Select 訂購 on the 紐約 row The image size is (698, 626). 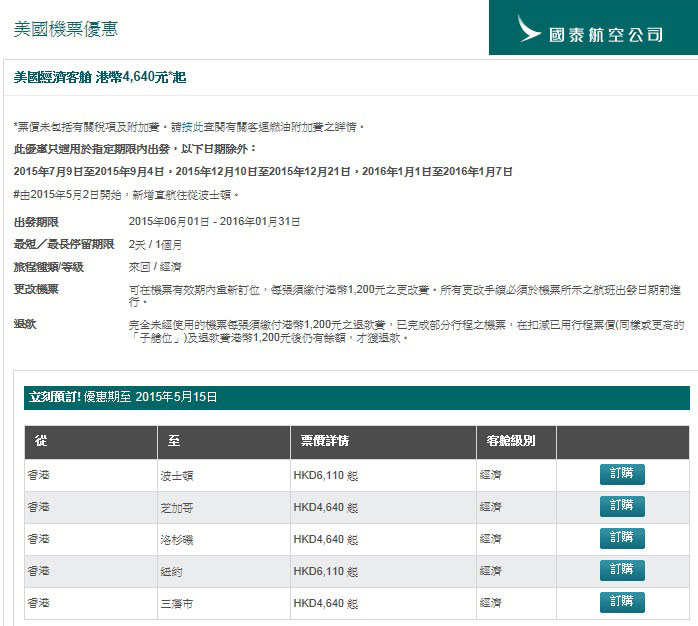[622, 570]
